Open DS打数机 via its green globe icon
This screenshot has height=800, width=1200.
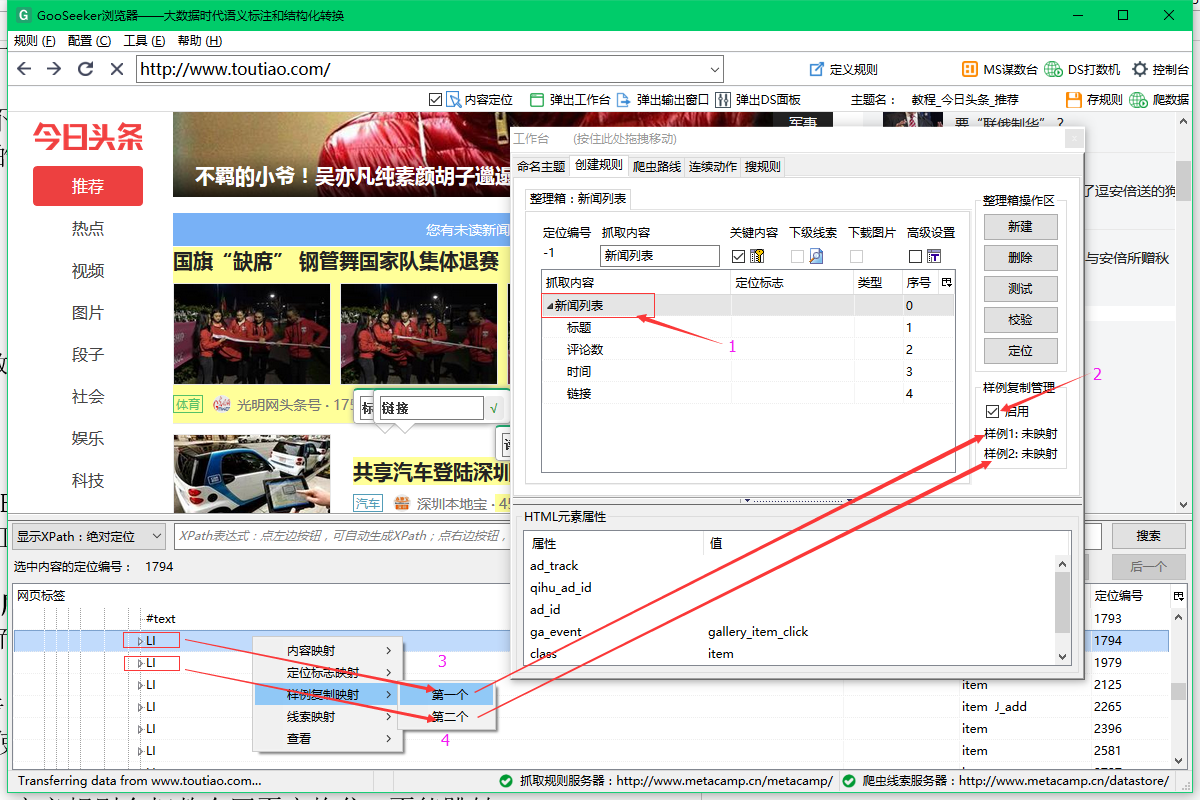point(1053,69)
